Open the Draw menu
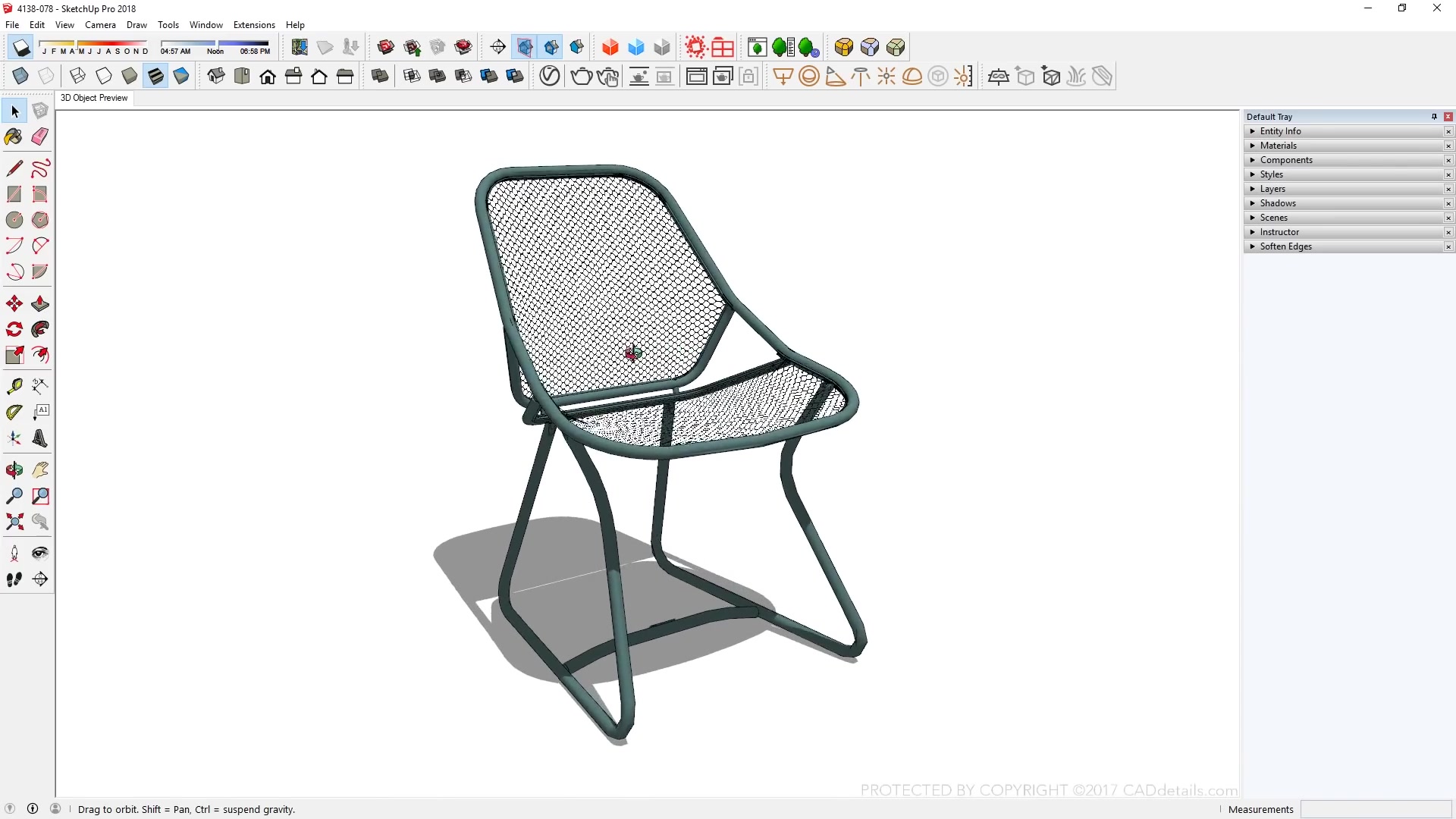 point(136,25)
